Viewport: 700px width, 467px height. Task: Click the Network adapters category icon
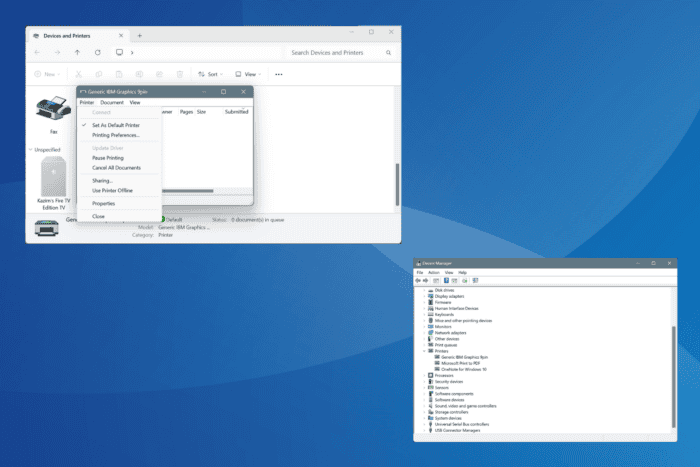430,333
